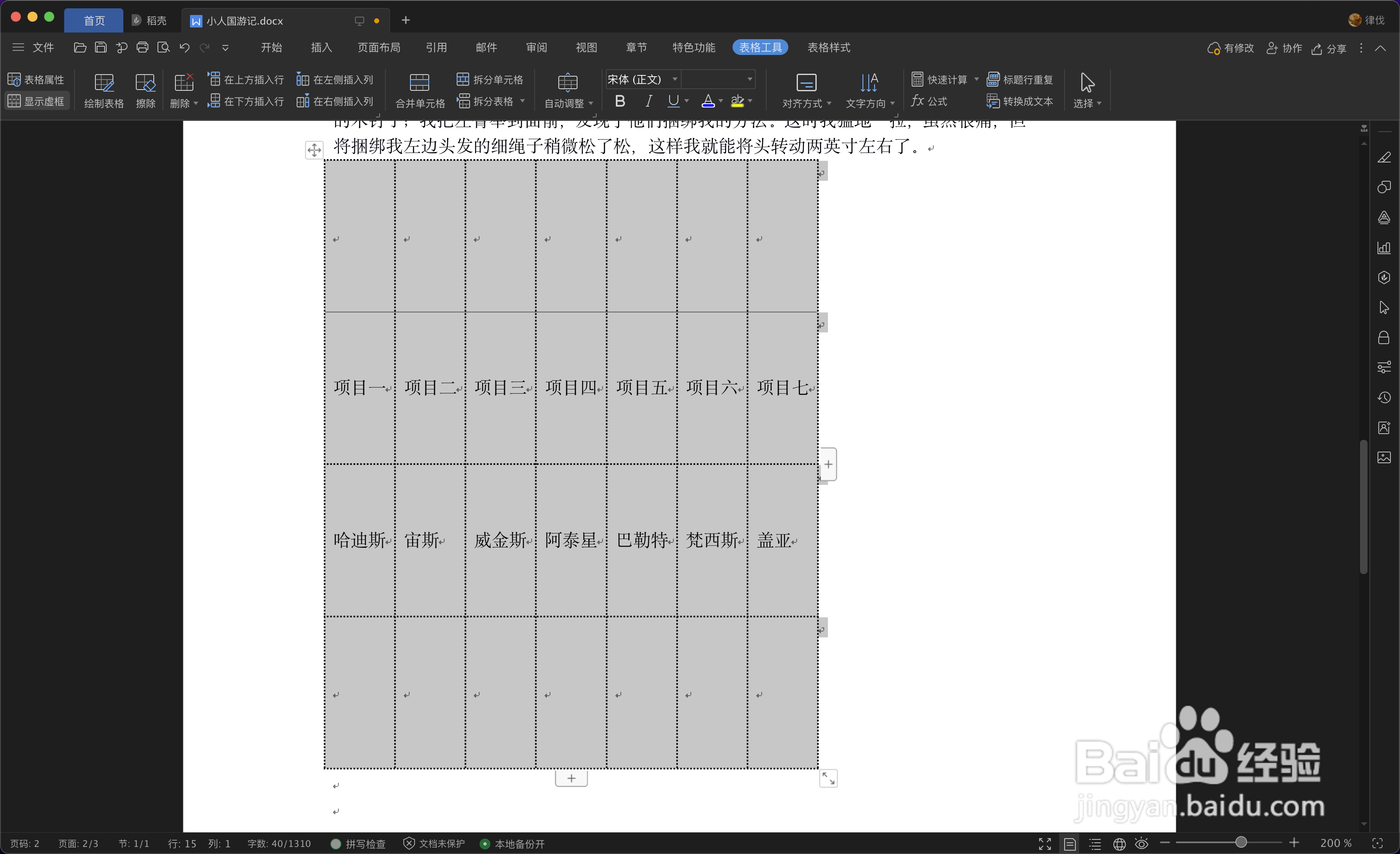This screenshot has width=1400, height=854.
Task: Click Split Cells (拆分单元格)
Action: tap(490, 80)
